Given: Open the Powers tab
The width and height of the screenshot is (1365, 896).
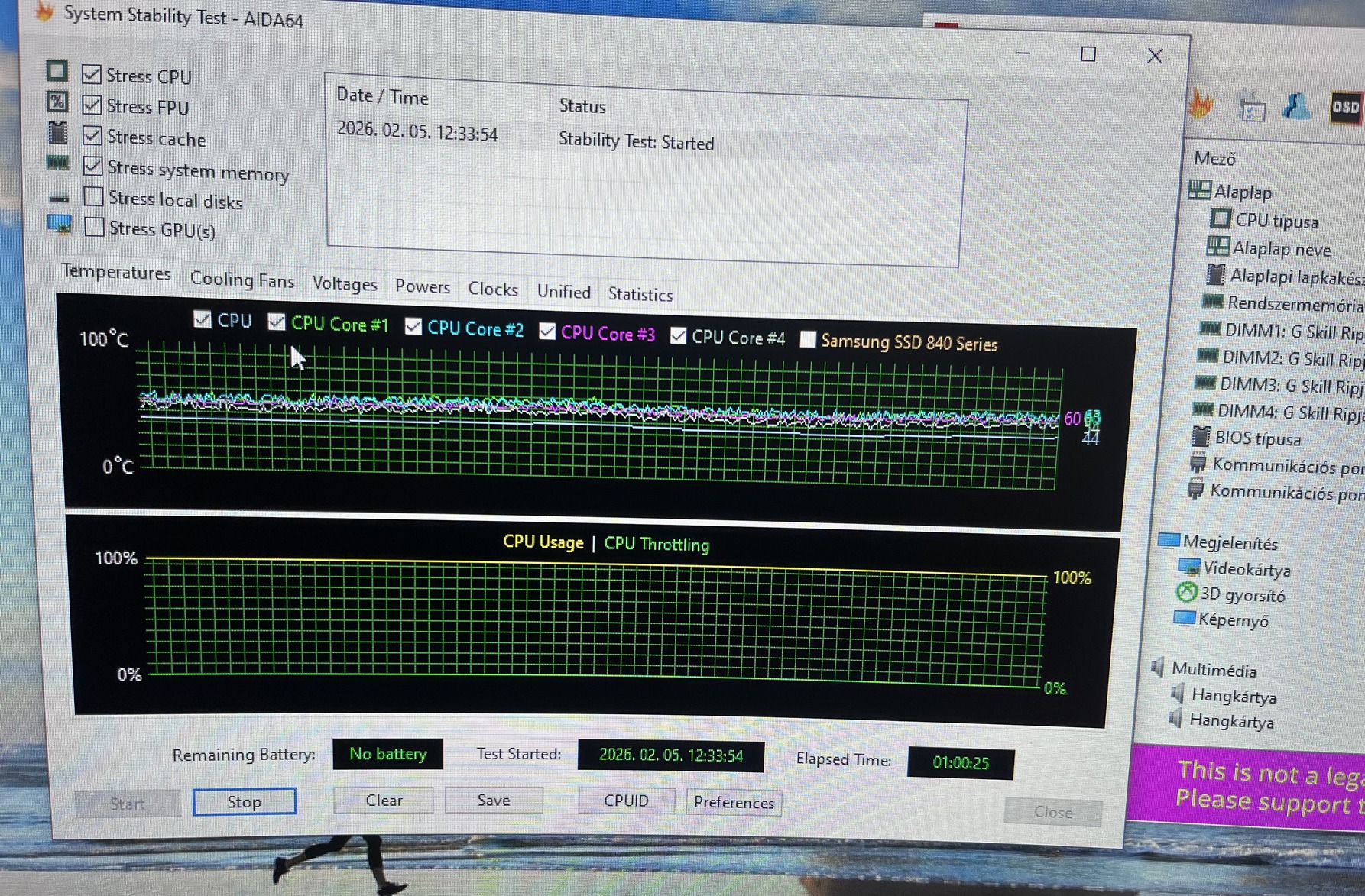Looking at the screenshot, I should 423,286.
